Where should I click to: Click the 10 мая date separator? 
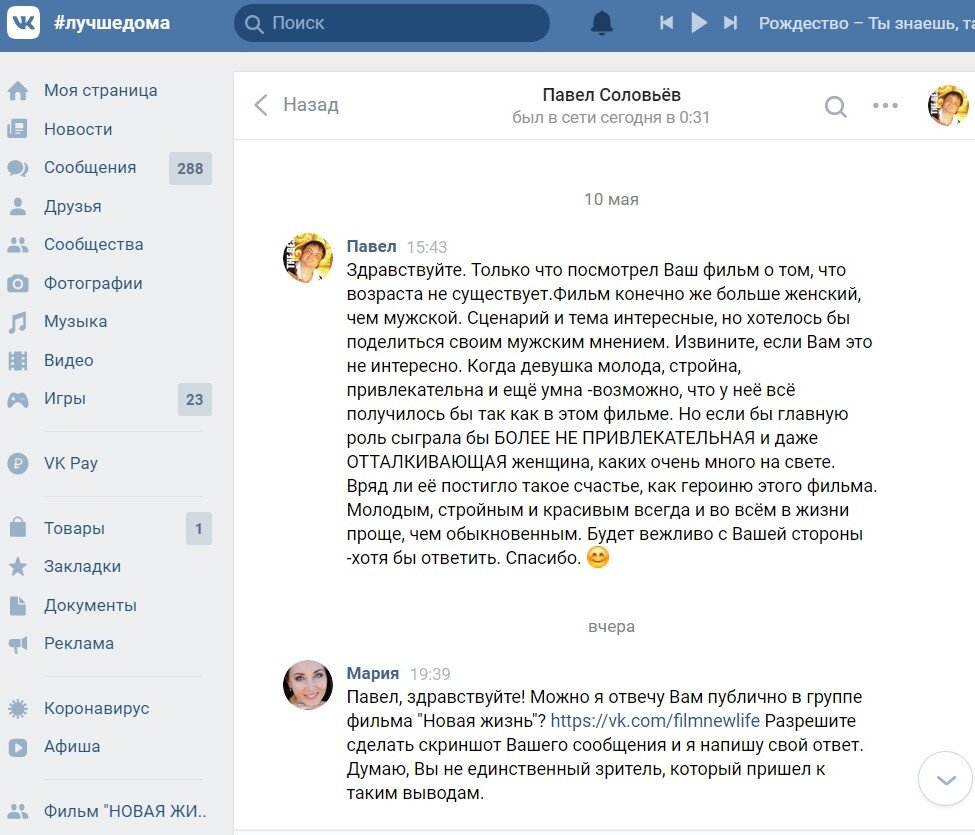611,200
